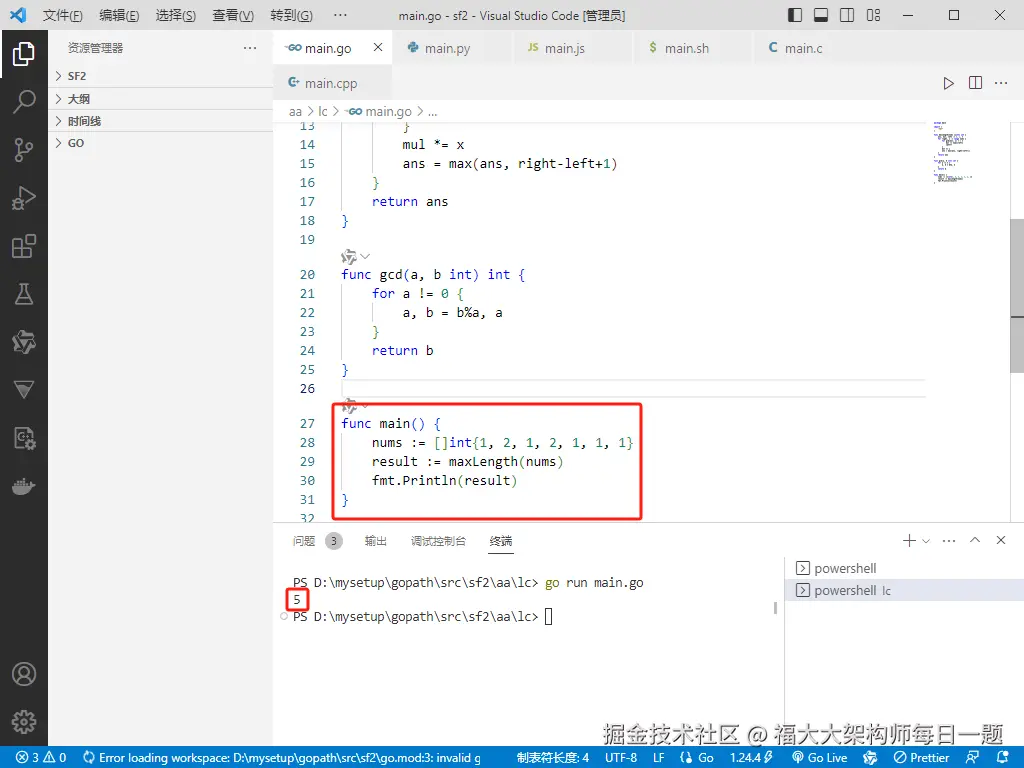Toggle bottom panel layout icon
This screenshot has width=1024, height=768.
(821, 15)
